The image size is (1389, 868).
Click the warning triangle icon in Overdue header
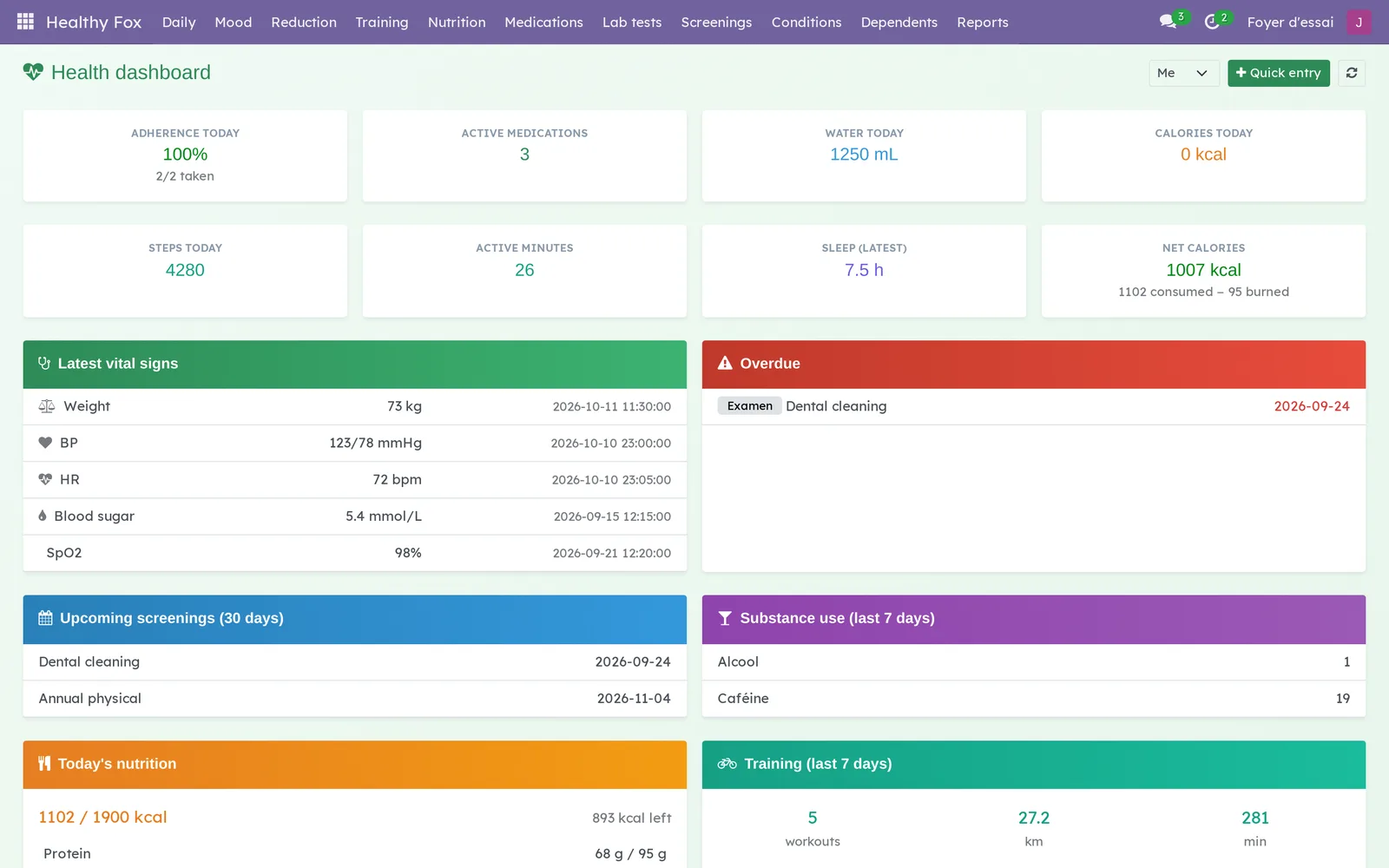pos(725,364)
